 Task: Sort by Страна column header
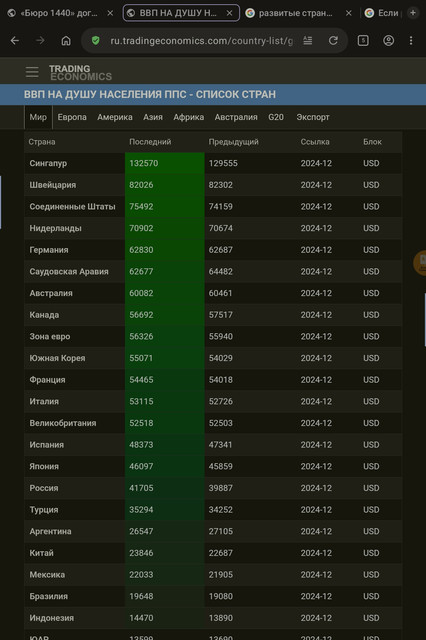42,142
